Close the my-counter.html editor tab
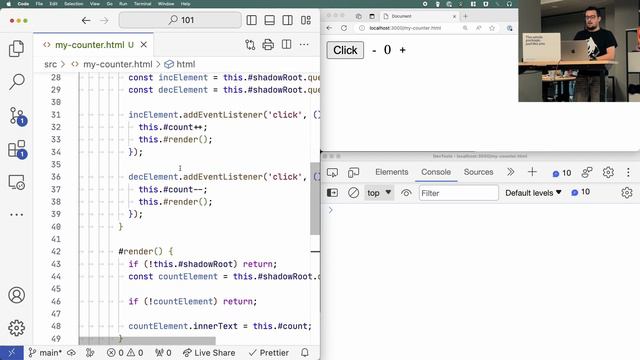The image size is (640, 360). (x=144, y=45)
